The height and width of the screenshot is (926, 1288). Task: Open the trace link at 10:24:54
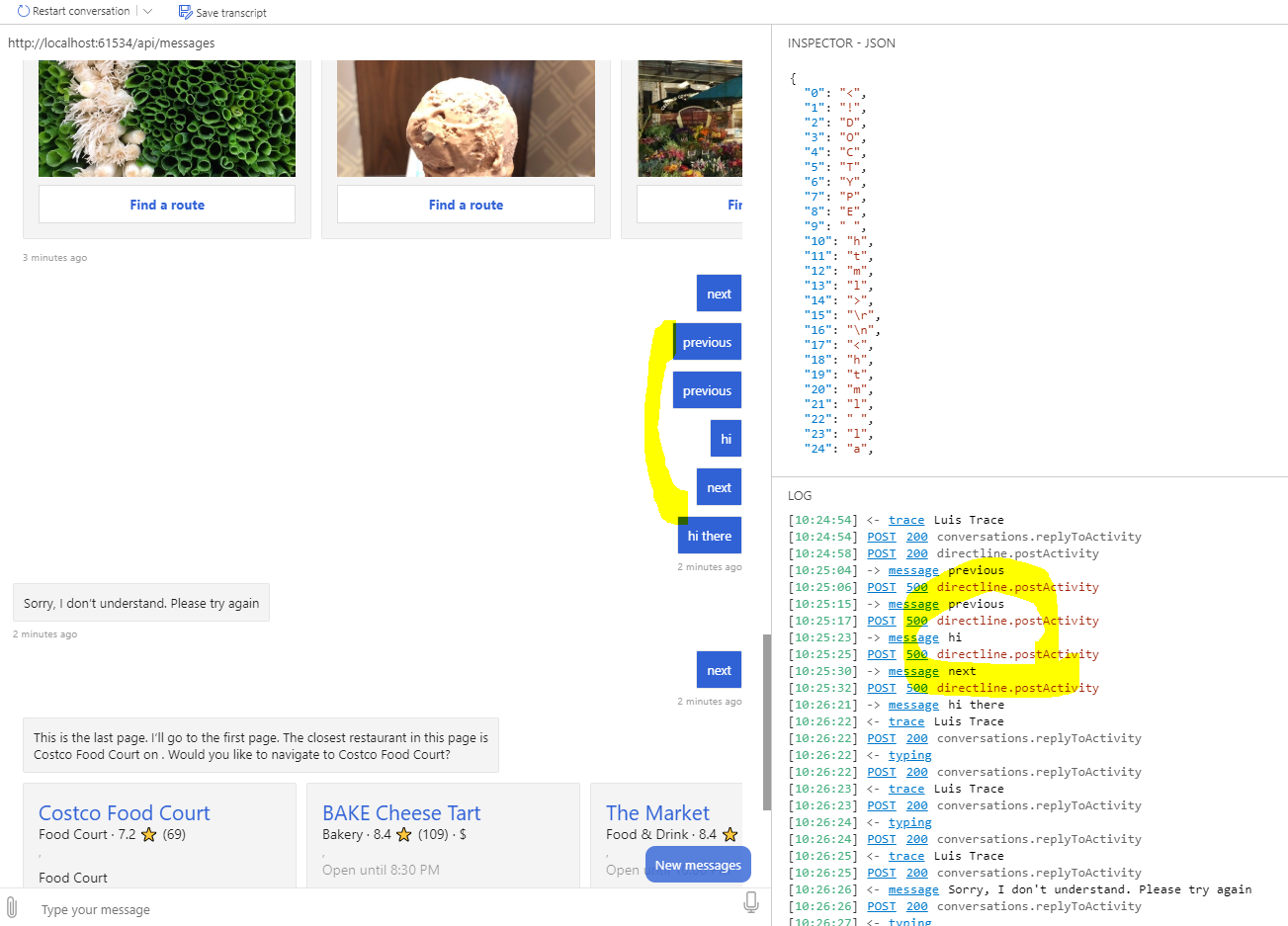click(906, 520)
